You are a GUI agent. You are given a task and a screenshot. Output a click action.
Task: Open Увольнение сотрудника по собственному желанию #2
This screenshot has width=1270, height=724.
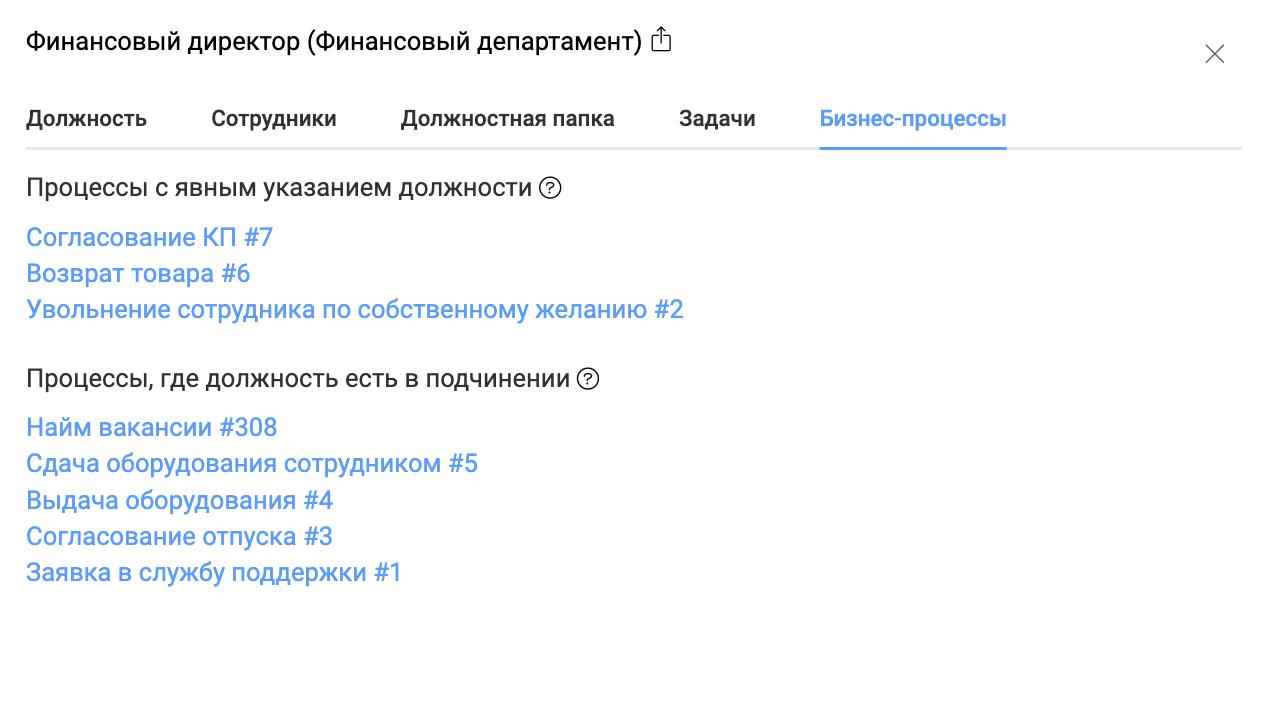click(354, 309)
